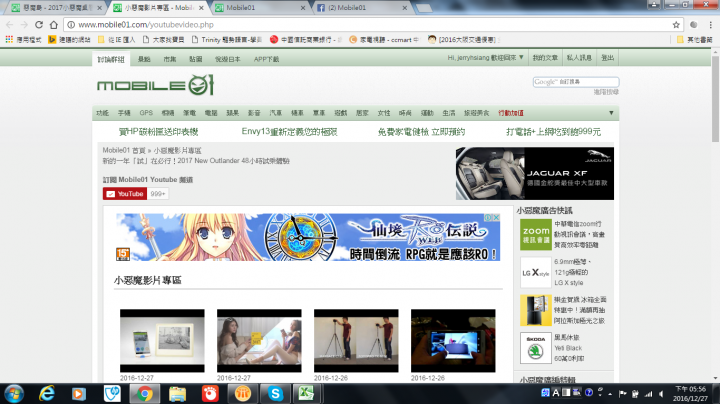
Task: Open the other bookmarks folder on the right
Action: (x=694, y=40)
